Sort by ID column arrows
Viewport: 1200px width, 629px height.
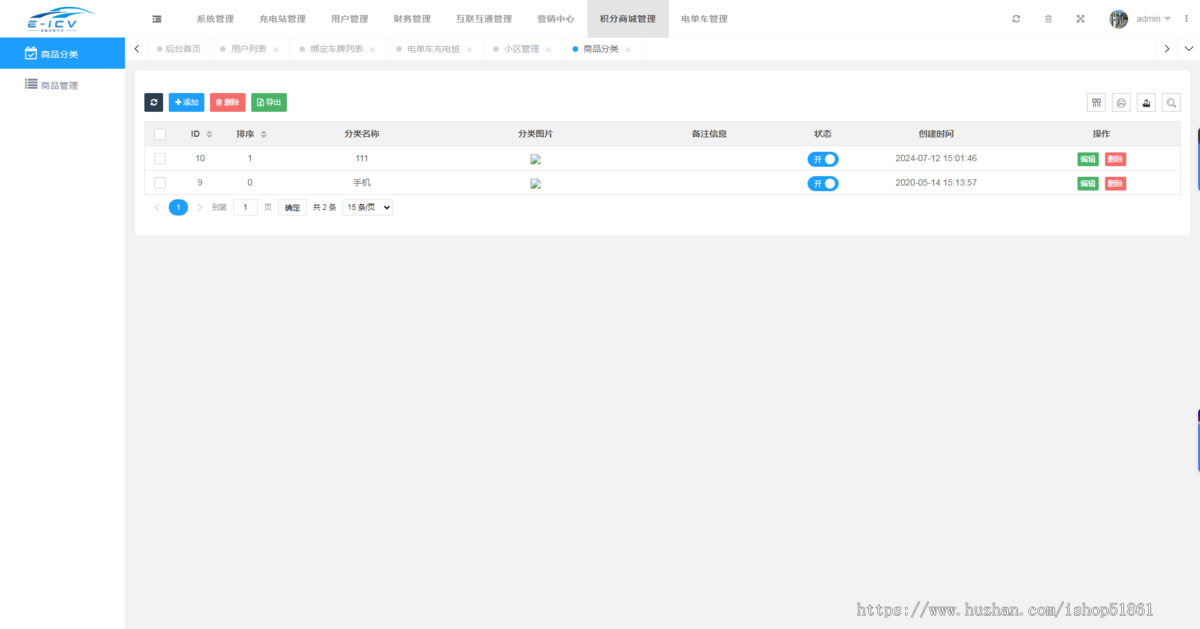click(x=209, y=134)
